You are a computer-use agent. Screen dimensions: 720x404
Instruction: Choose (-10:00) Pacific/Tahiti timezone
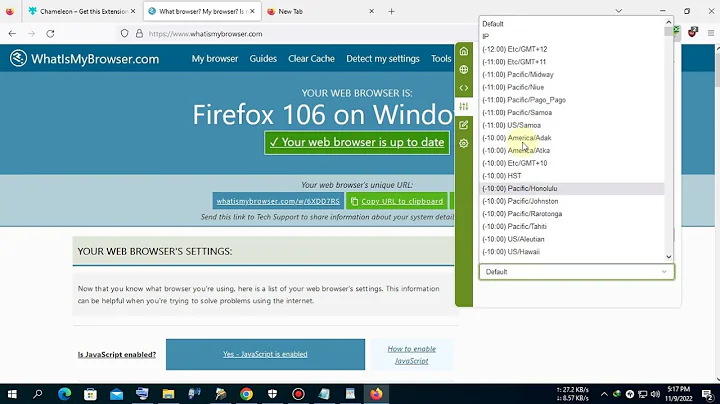pyautogui.click(x=572, y=226)
